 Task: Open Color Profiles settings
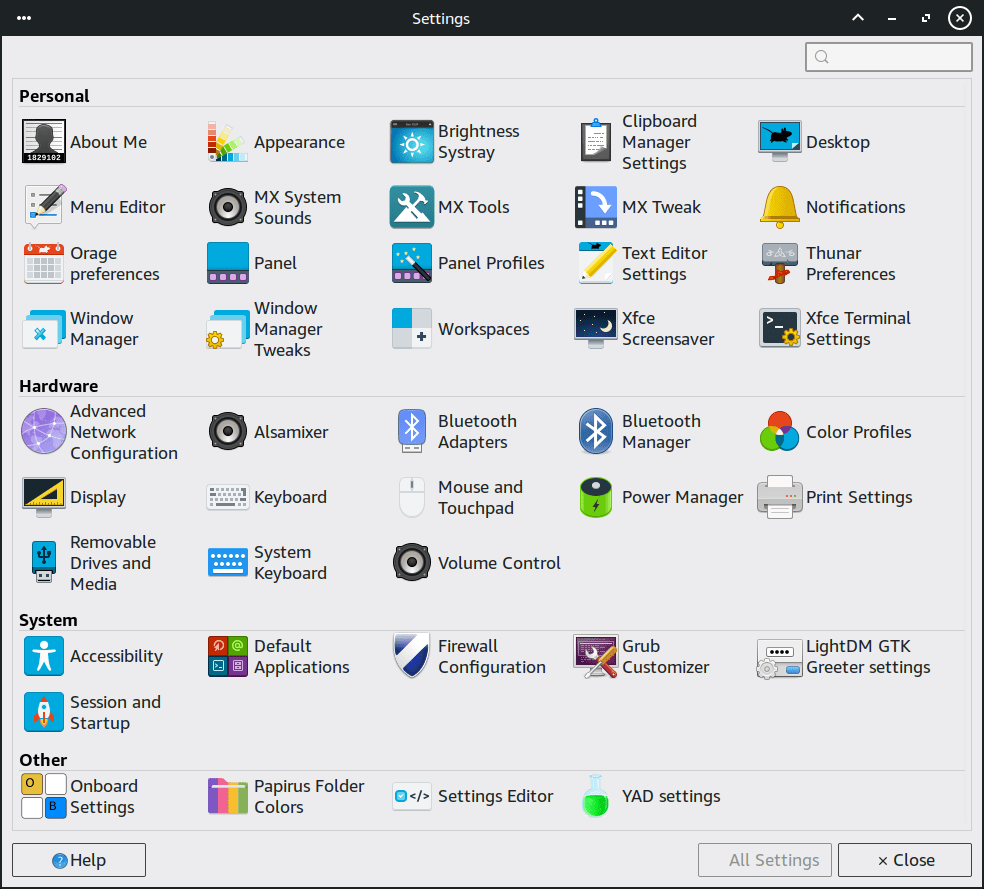point(779,433)
